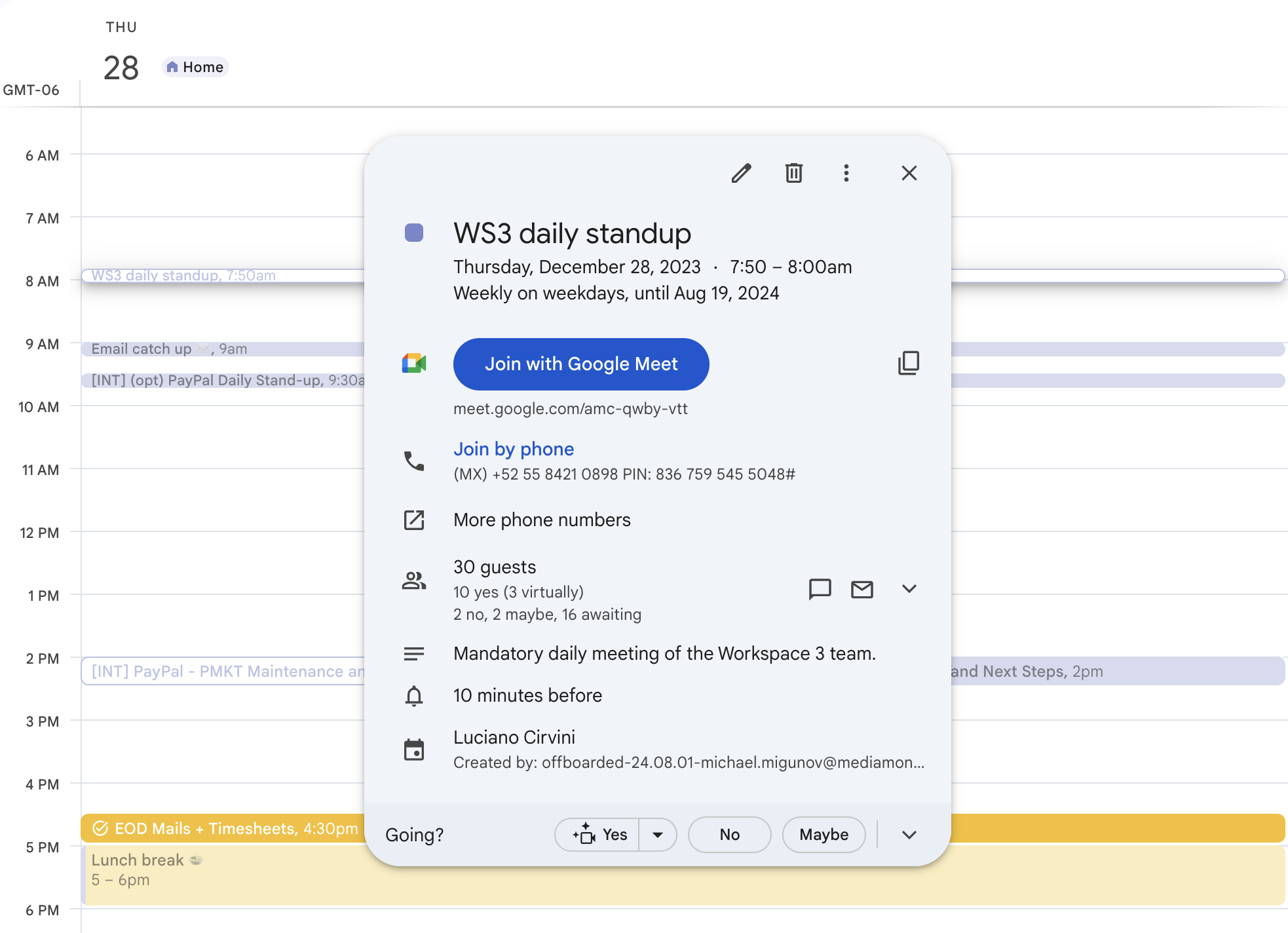The height and width of the screenshot is (933, 1288).
Task: Delete event with the trash icon
Action: [x=793, y=173]
